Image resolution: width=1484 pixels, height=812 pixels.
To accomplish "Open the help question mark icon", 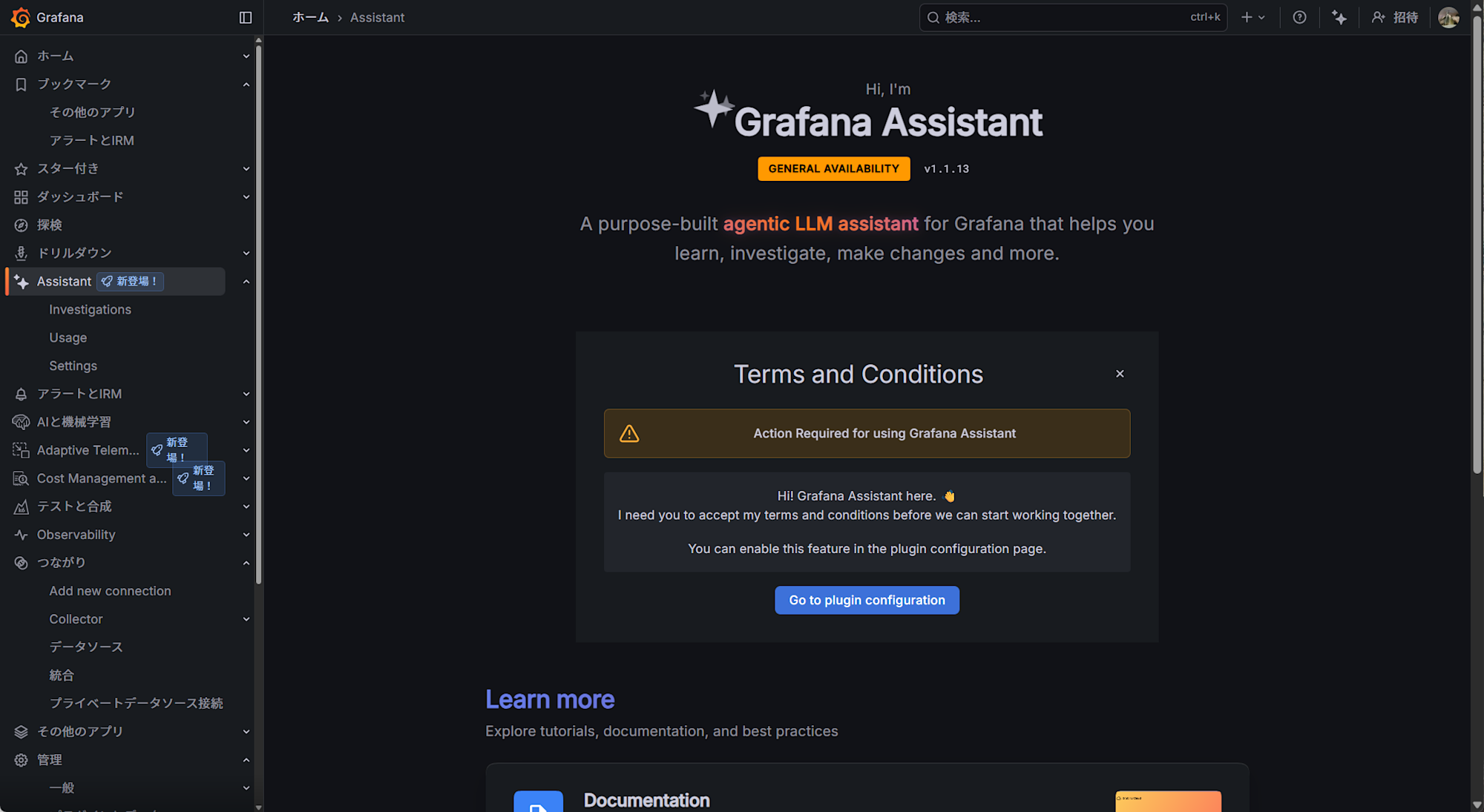I will (1299, 17).
